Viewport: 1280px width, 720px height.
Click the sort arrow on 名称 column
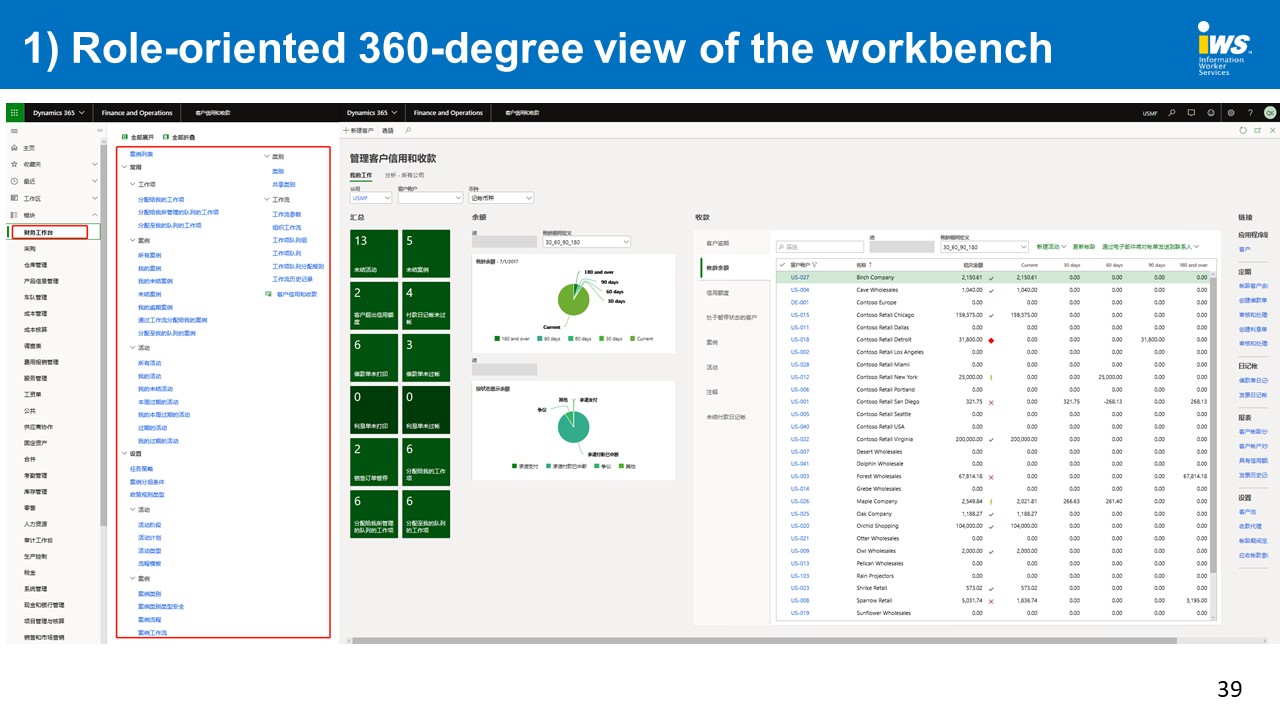pos(872,265)
